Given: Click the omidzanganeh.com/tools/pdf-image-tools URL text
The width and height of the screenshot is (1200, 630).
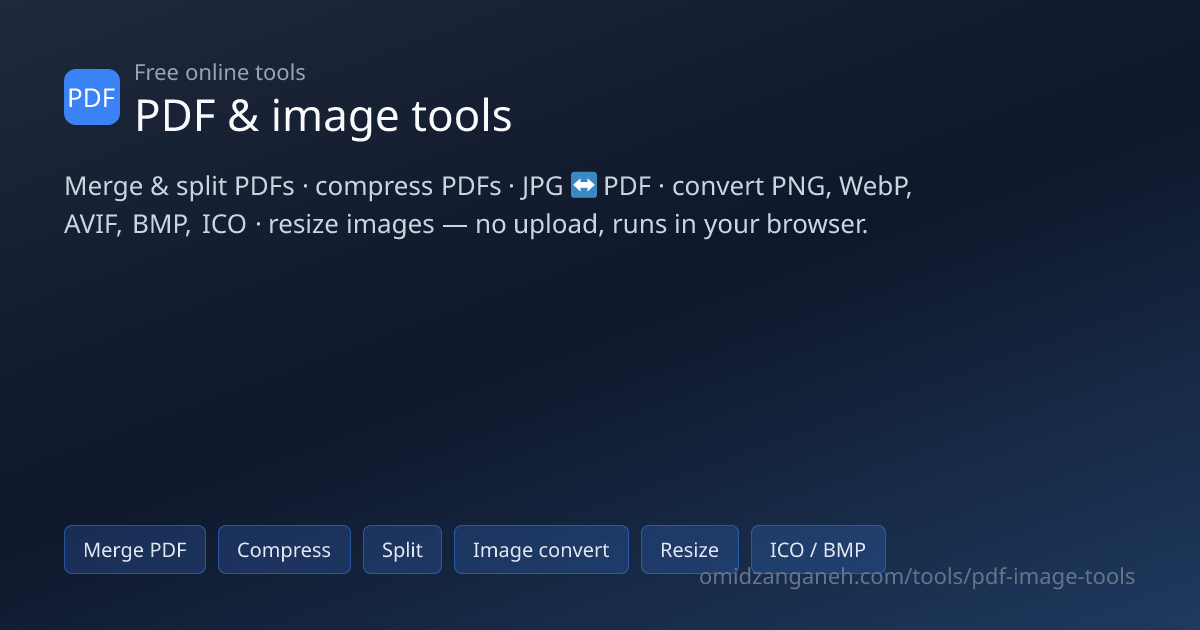Looking at the screenshot, I should pos(917,577).
